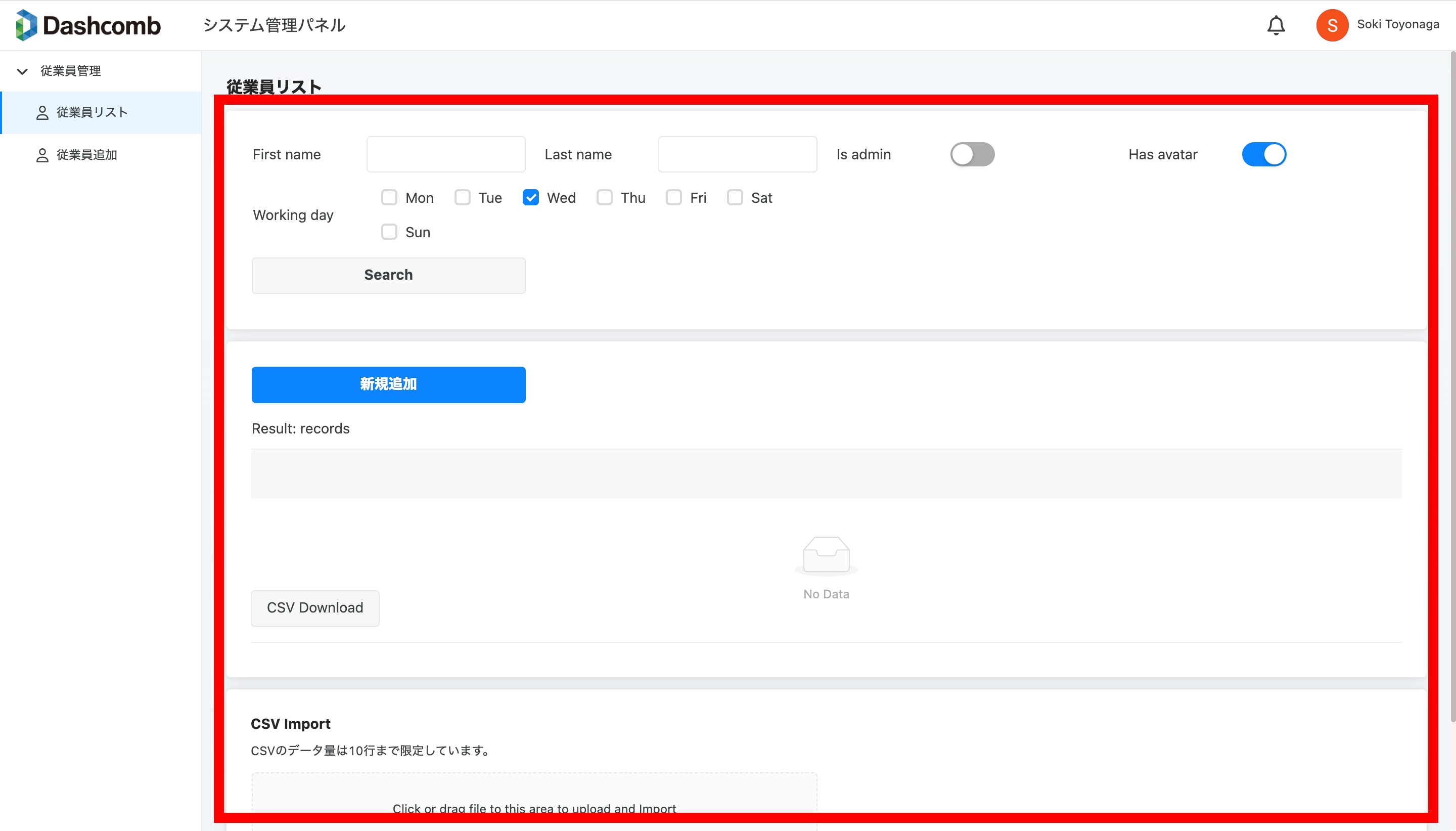
Task: Collapse the 従業員管理 sidebar group
Action: coord(22,71)
